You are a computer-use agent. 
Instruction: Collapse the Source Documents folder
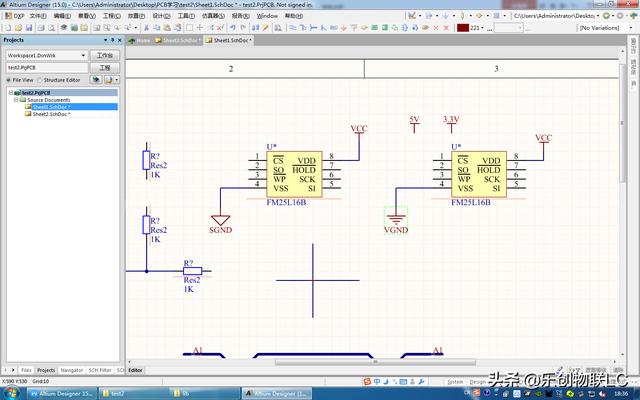16,100
